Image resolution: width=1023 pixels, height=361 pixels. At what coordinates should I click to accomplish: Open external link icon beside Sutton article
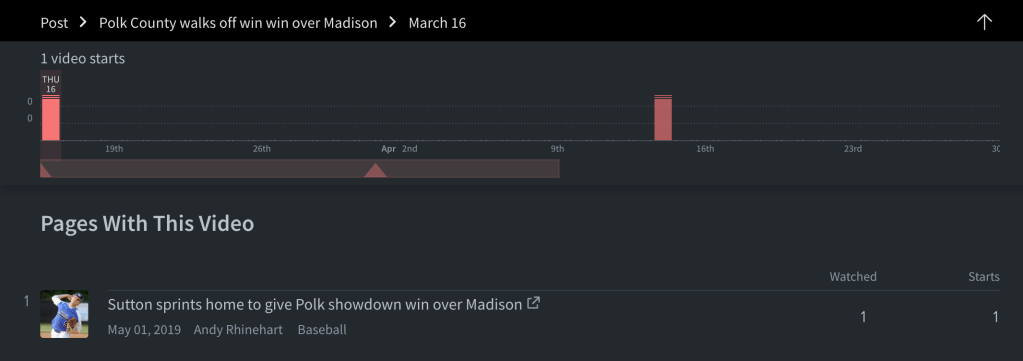click(x=533, y=303)
